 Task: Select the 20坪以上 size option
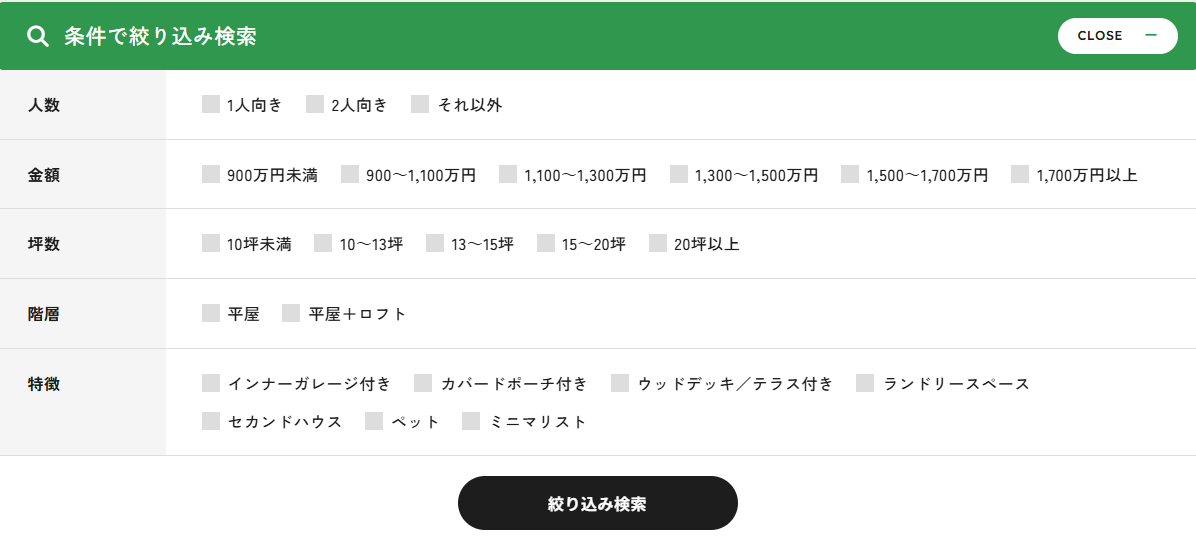658,243
